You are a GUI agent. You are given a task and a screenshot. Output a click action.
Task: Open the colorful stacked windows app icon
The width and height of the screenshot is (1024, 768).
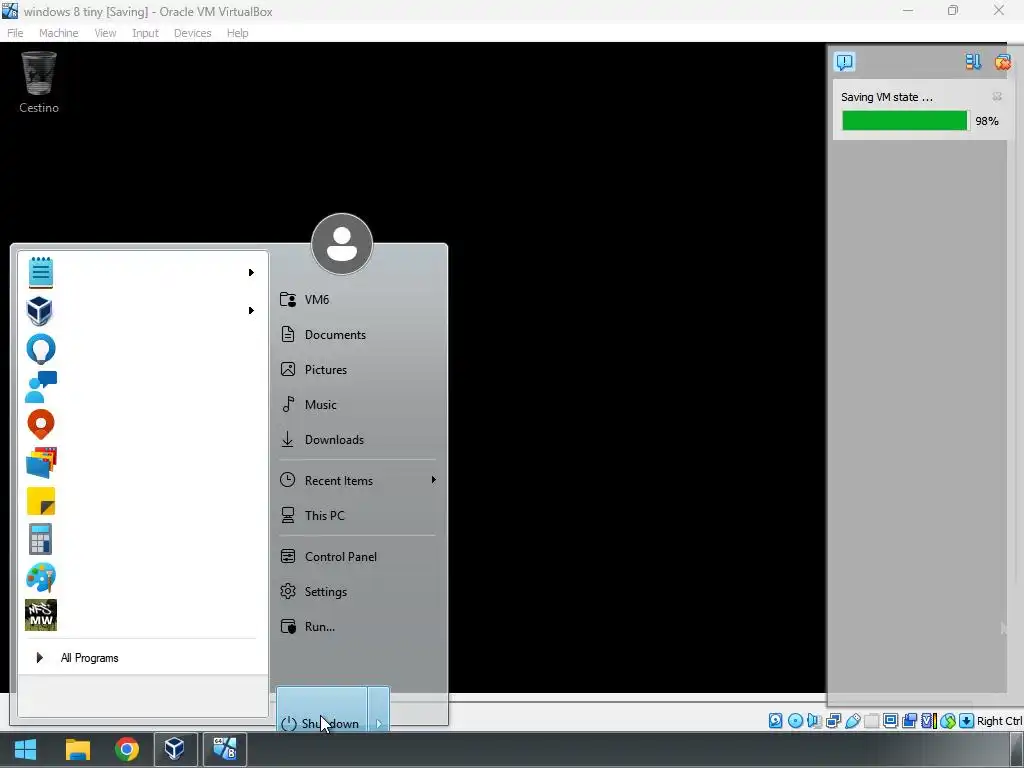pos(41,463)
